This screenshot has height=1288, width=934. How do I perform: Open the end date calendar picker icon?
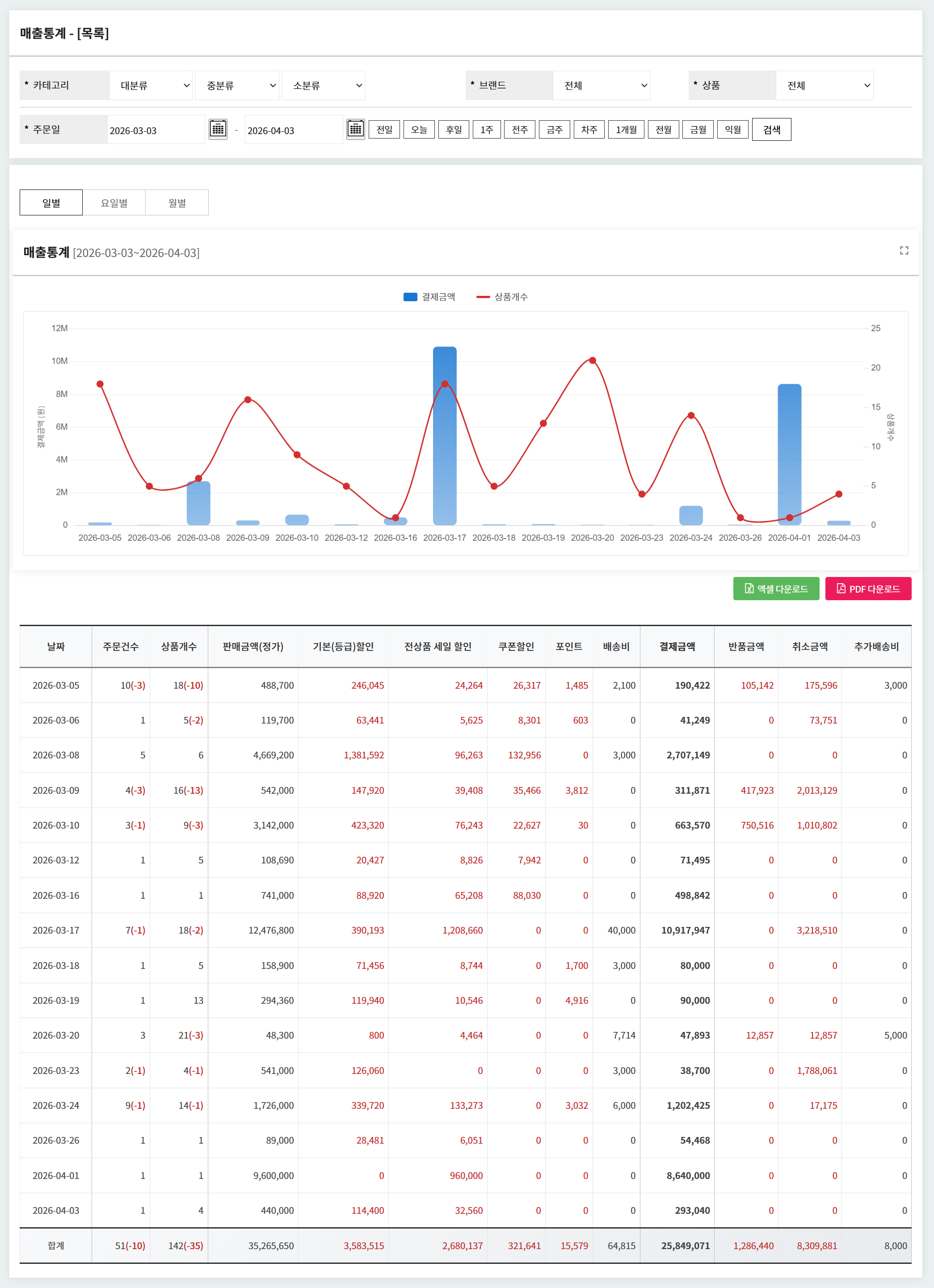[x=355, y=129]
